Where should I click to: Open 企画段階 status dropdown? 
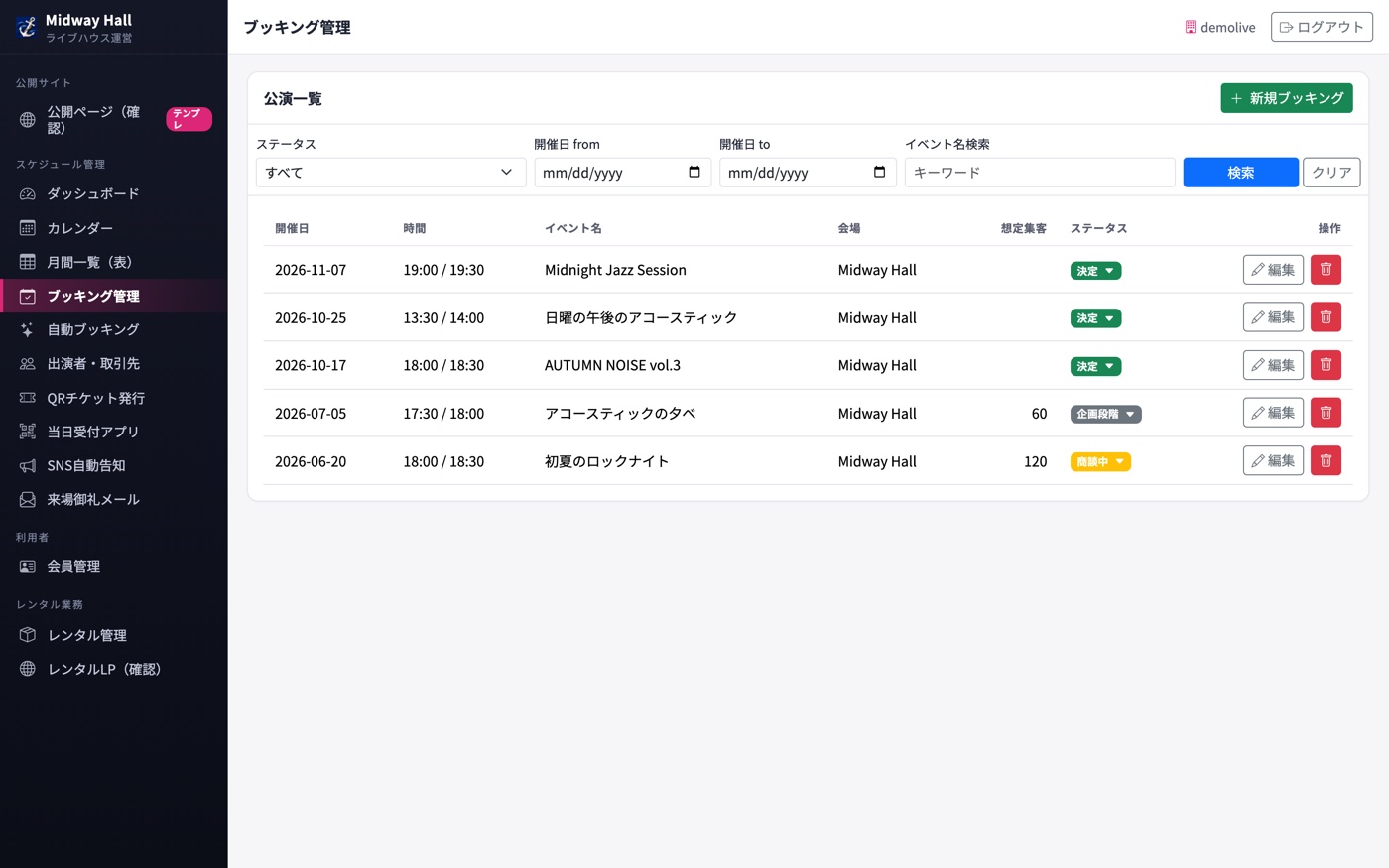tap(1106, 414)
